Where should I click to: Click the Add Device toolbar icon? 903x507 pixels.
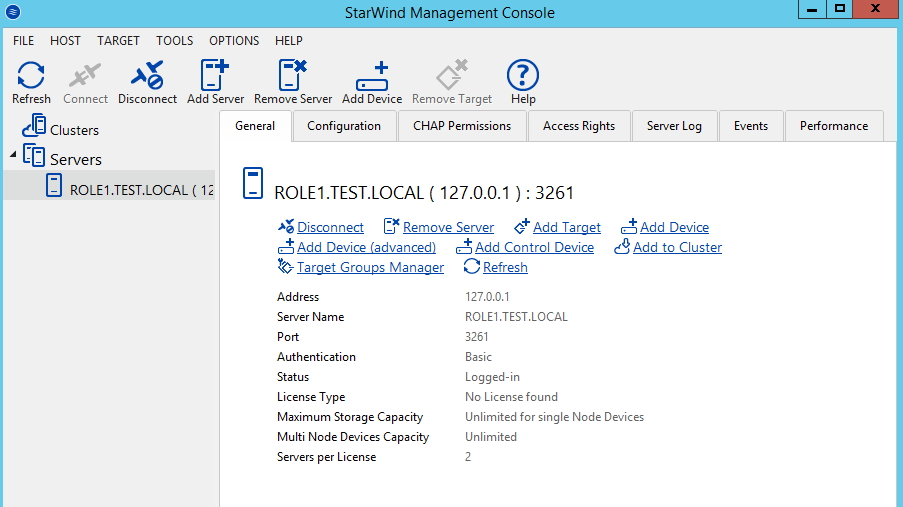click(x=372, y=76)
